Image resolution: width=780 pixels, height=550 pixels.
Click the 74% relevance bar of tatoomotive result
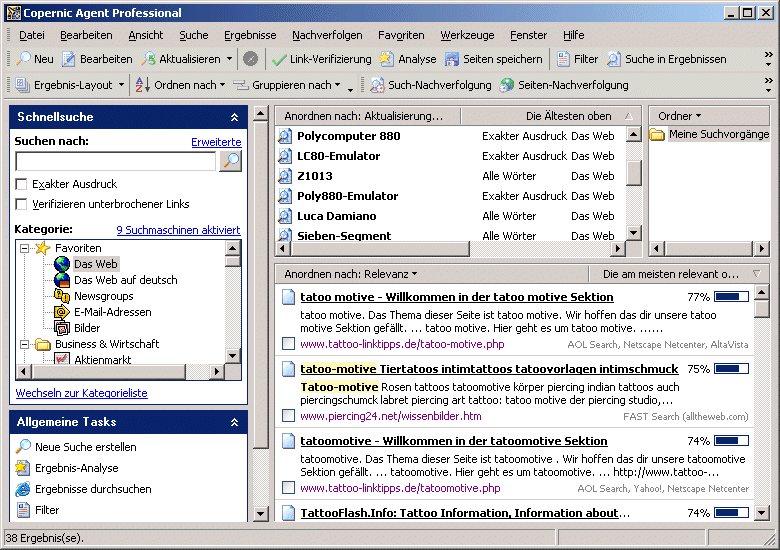[x=731, y=441]
